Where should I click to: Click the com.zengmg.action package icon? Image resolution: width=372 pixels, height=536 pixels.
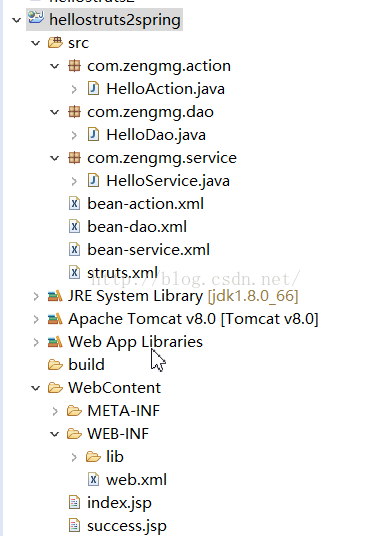pos(74,65)
